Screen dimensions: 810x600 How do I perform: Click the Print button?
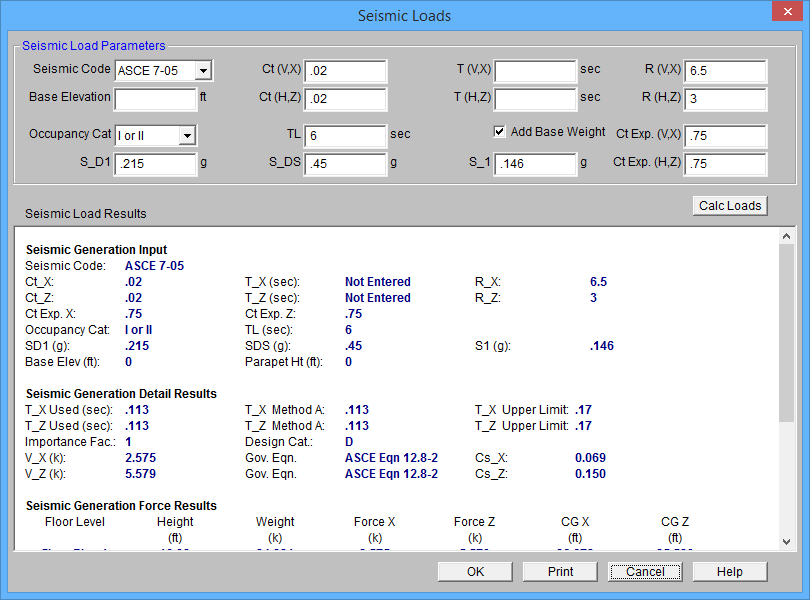560,572
